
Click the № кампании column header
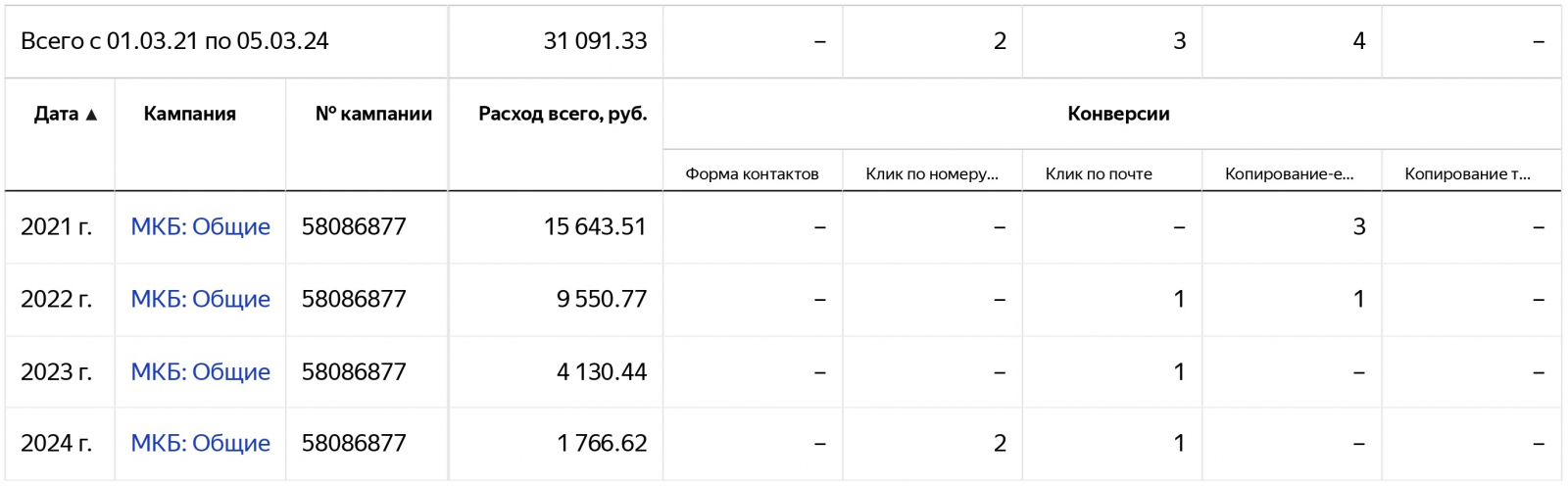[373, 114]
